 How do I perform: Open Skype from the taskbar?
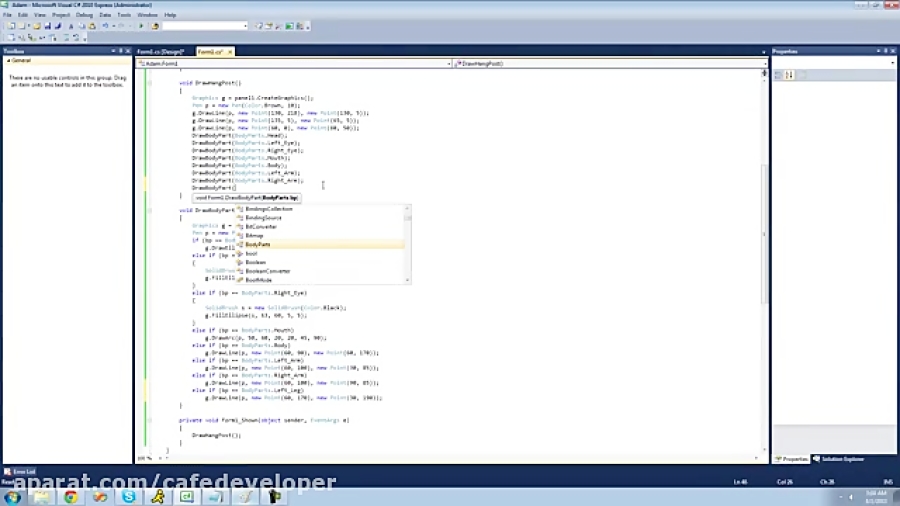pos(129,497)
